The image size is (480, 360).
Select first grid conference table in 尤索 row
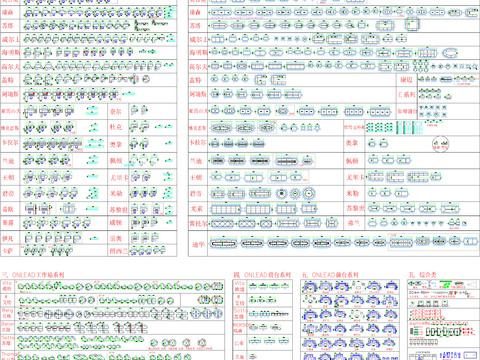(x=226, y=209)
